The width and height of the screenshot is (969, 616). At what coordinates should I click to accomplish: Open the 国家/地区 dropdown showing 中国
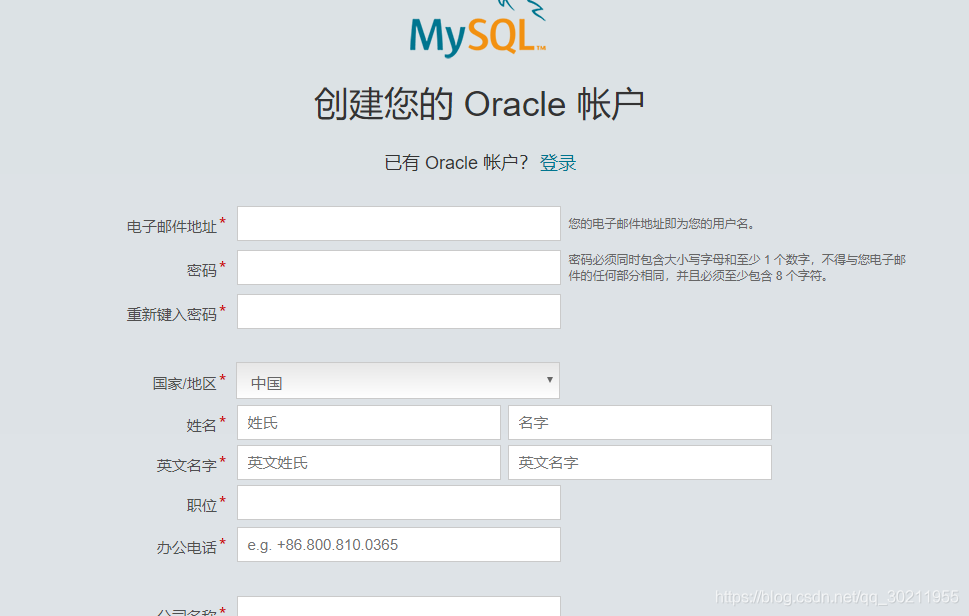pyautogui.click(x=398, y=381)
